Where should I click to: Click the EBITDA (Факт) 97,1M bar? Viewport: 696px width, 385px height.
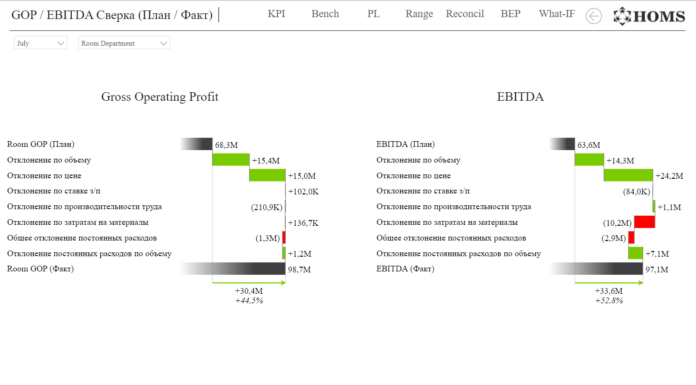coord(596,268)
